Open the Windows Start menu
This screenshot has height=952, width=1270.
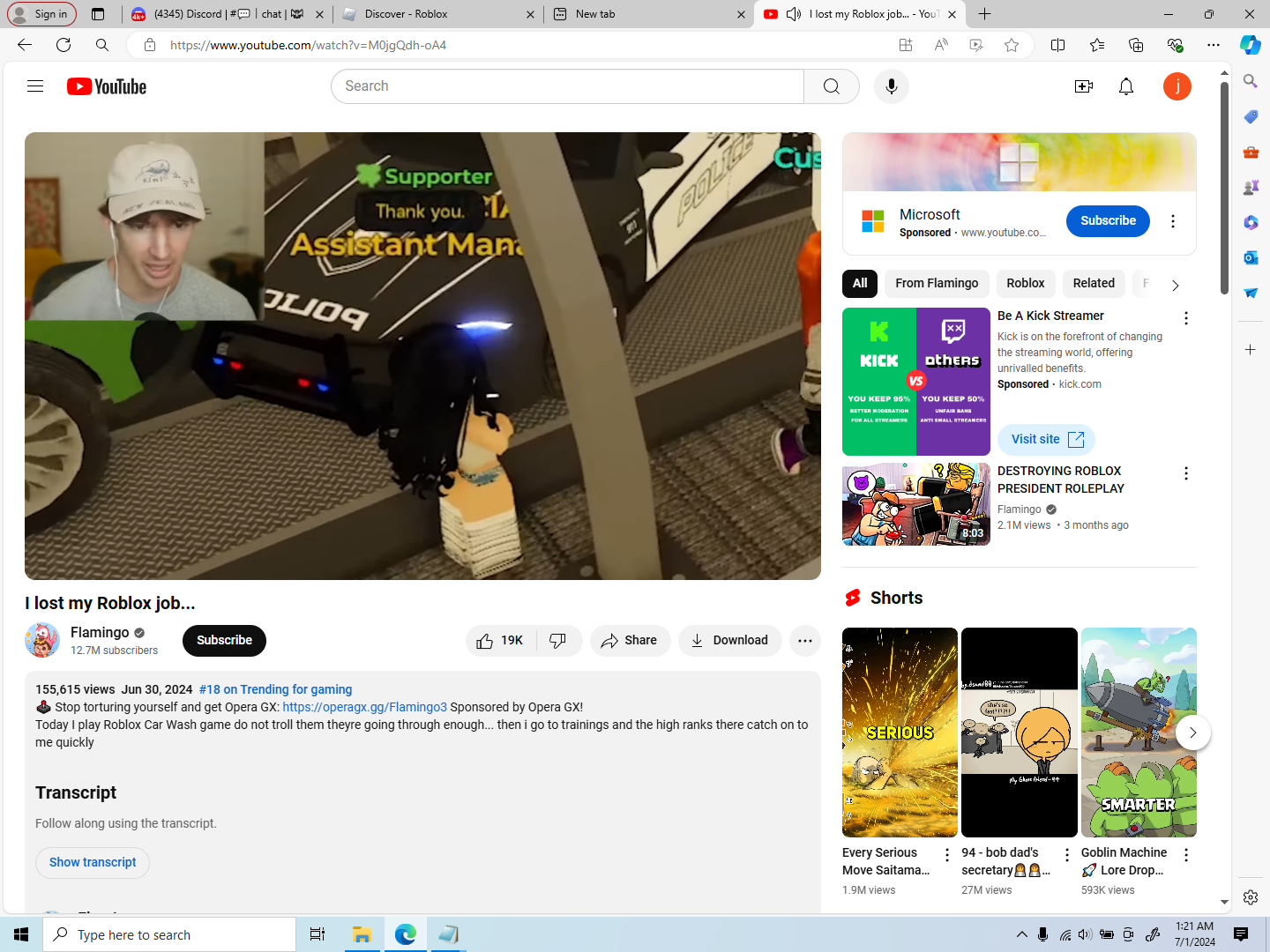coord(21,934)
